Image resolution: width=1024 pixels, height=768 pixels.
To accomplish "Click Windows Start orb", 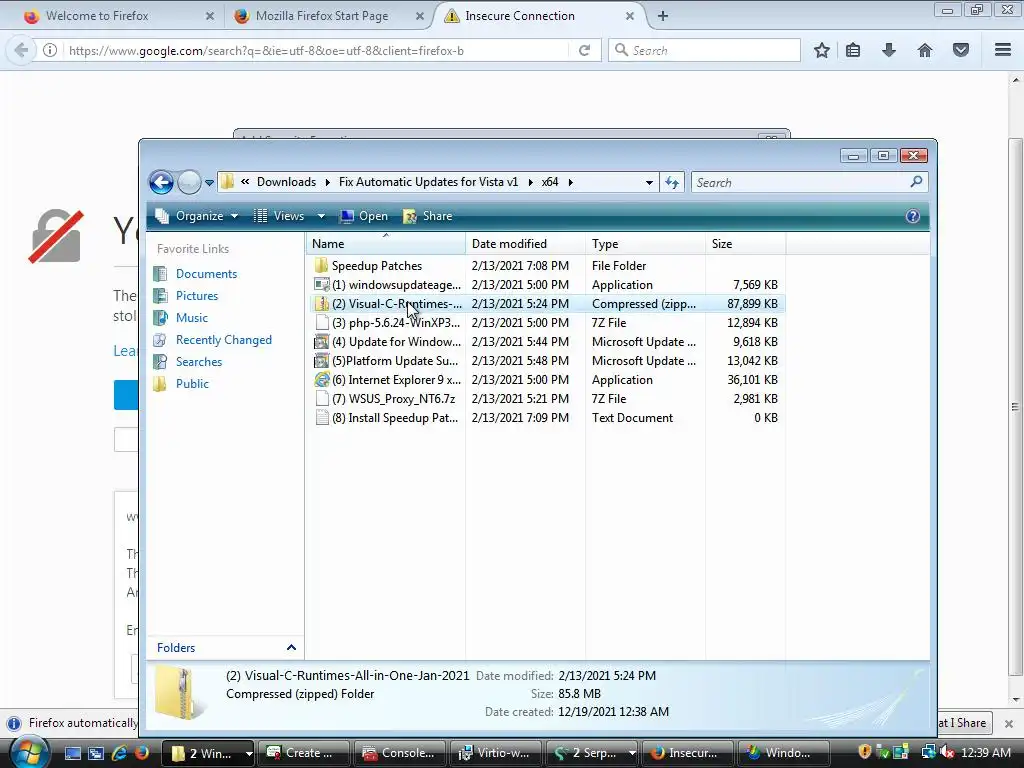I will click(28, 752).
